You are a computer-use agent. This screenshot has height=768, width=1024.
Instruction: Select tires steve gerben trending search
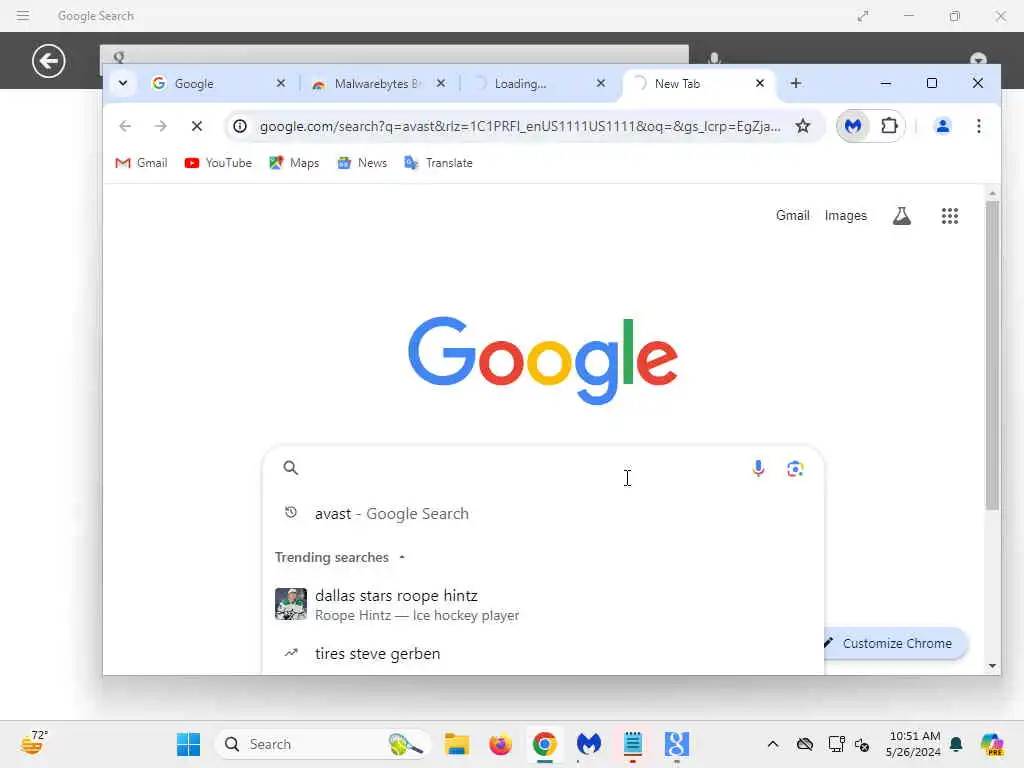pos(543,654)
